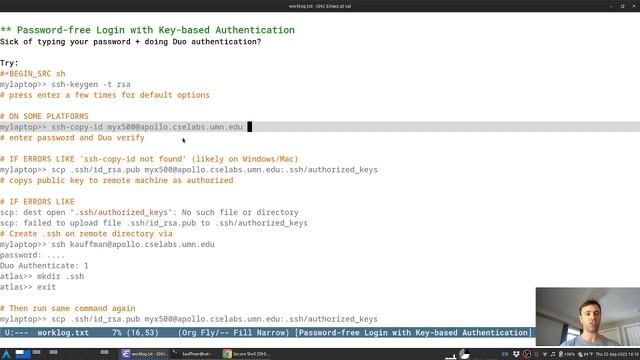Image resolution: width=640 pixels, height=360 pixels.
Task: Click 'worklog.txt' buffer name in mode line
Action: tap(63, 333)
